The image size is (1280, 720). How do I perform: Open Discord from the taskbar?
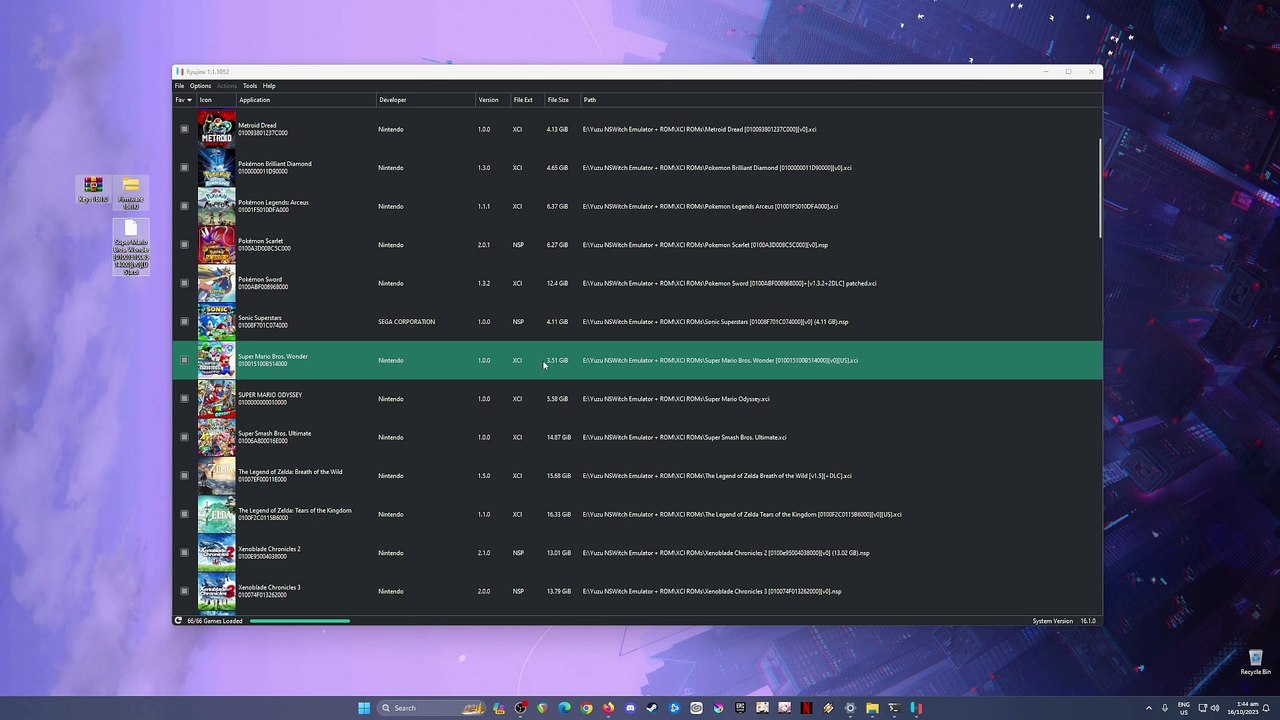click(630, 708)
